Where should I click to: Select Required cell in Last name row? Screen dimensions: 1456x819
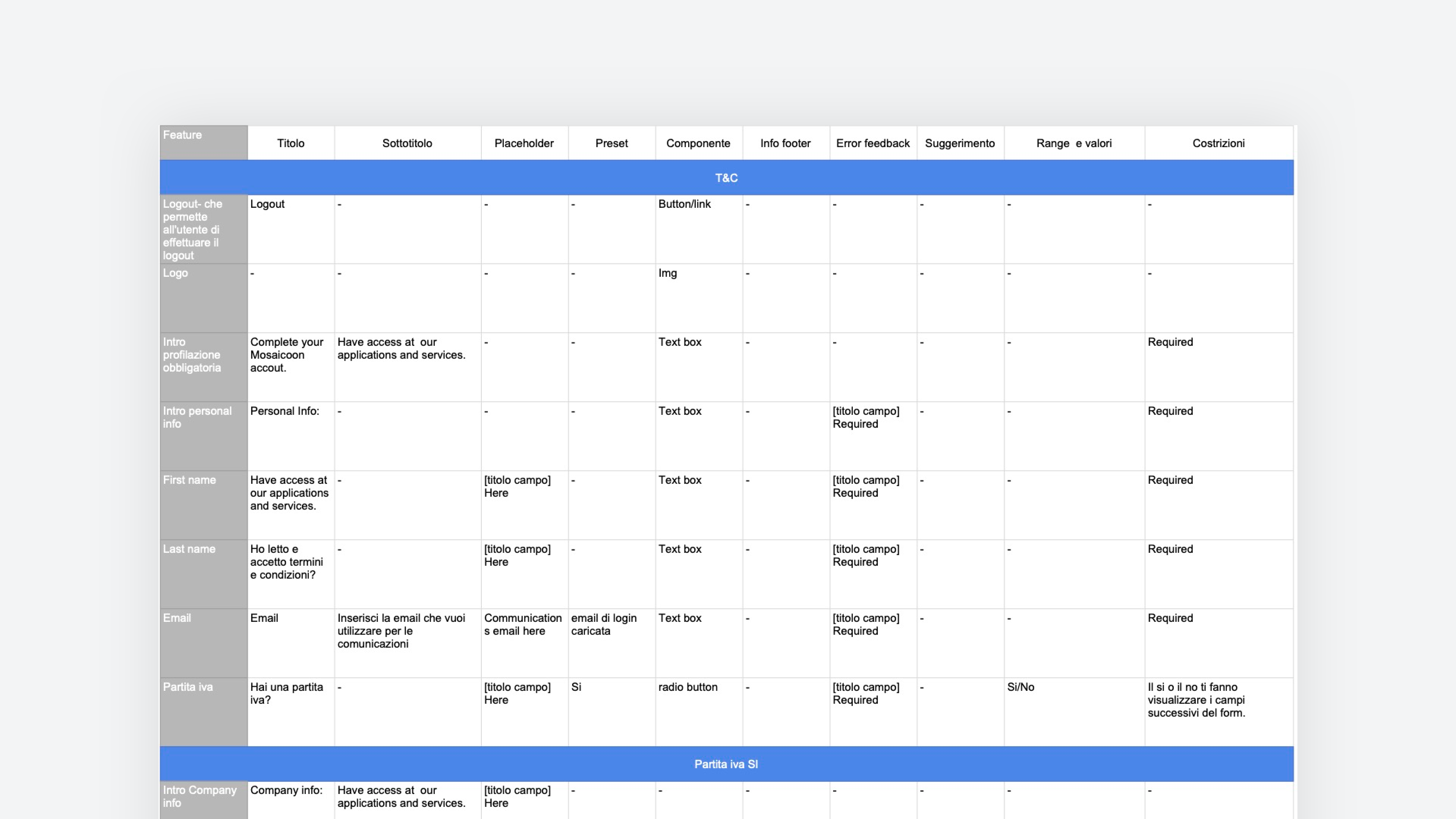tap(1219, 574)
